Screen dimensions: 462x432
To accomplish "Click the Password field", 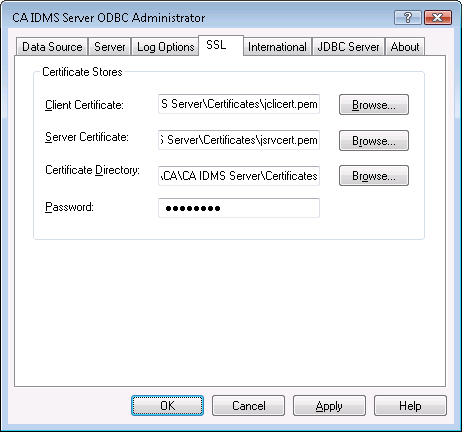I will (239, 208).
